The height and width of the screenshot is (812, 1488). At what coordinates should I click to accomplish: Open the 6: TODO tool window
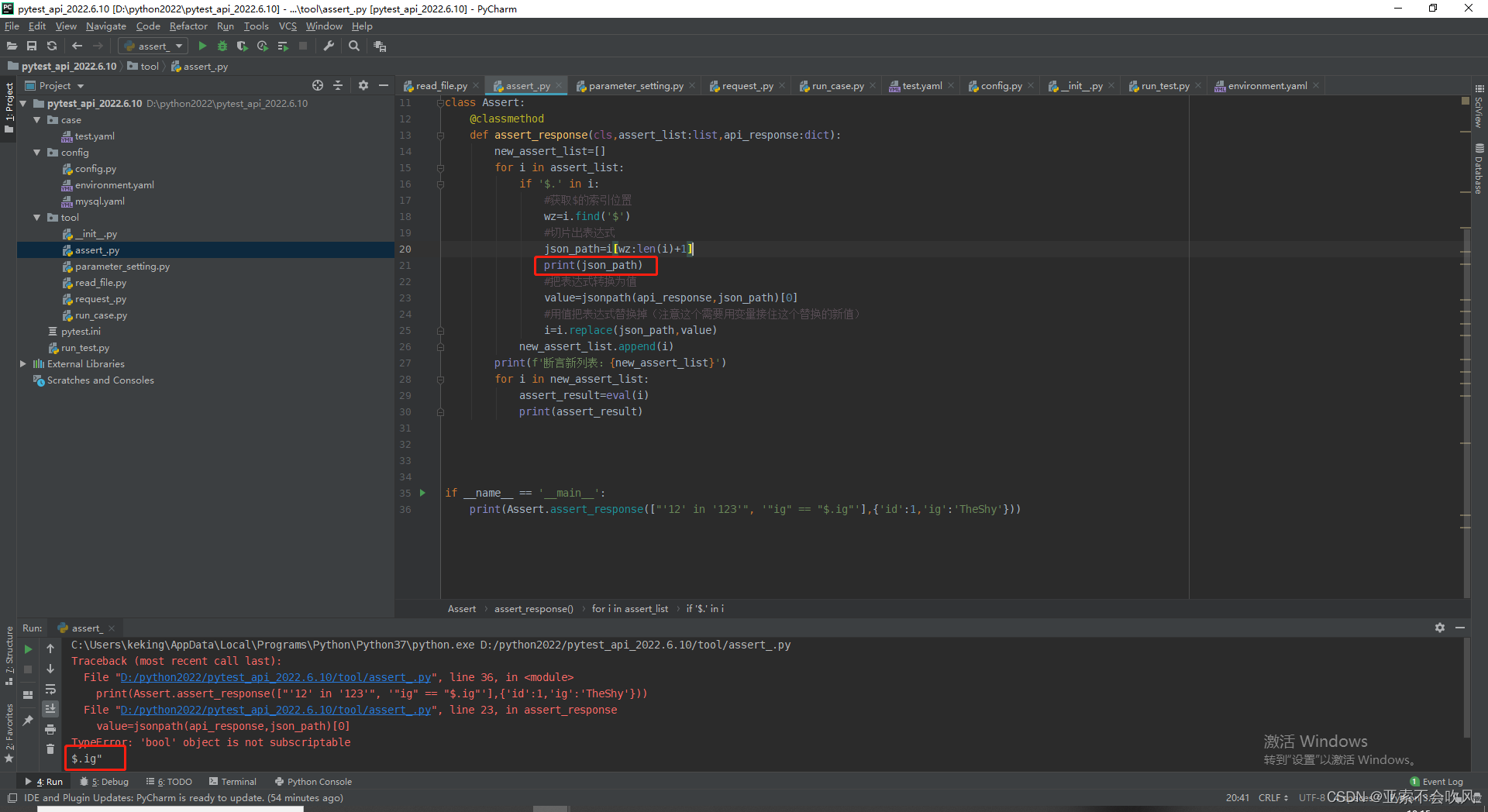pos(170,782)
